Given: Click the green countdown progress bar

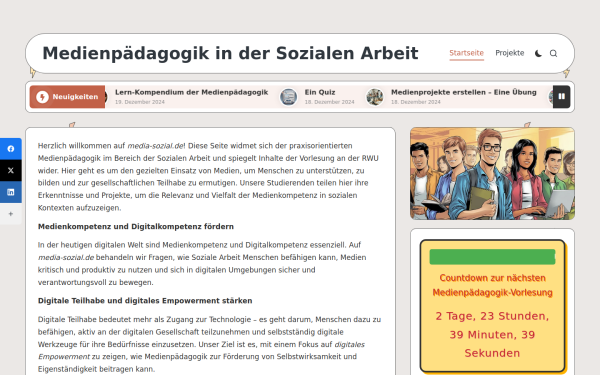Looking at the screenshot, I should tap(492, 257).
